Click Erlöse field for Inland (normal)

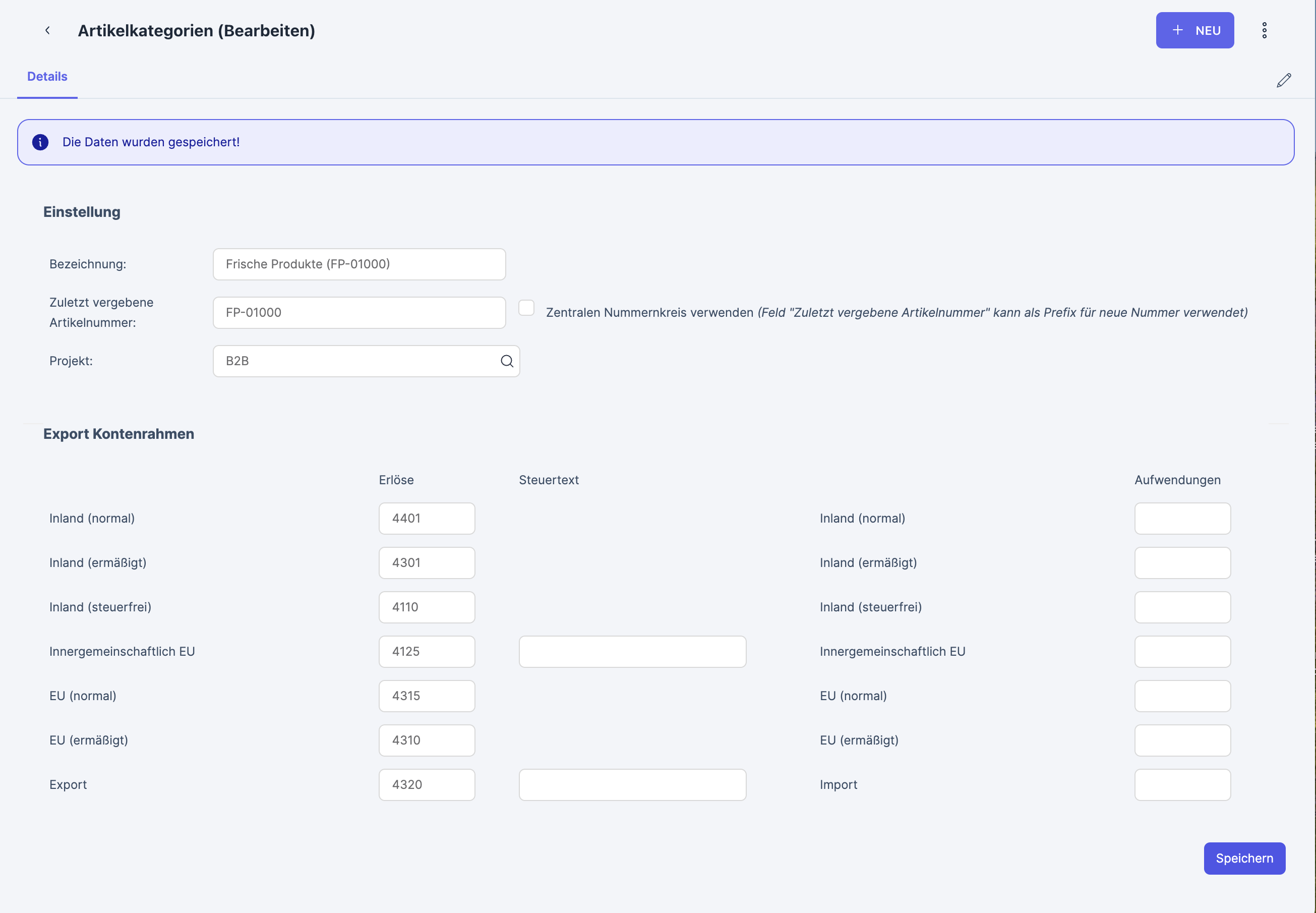(427, 518)
